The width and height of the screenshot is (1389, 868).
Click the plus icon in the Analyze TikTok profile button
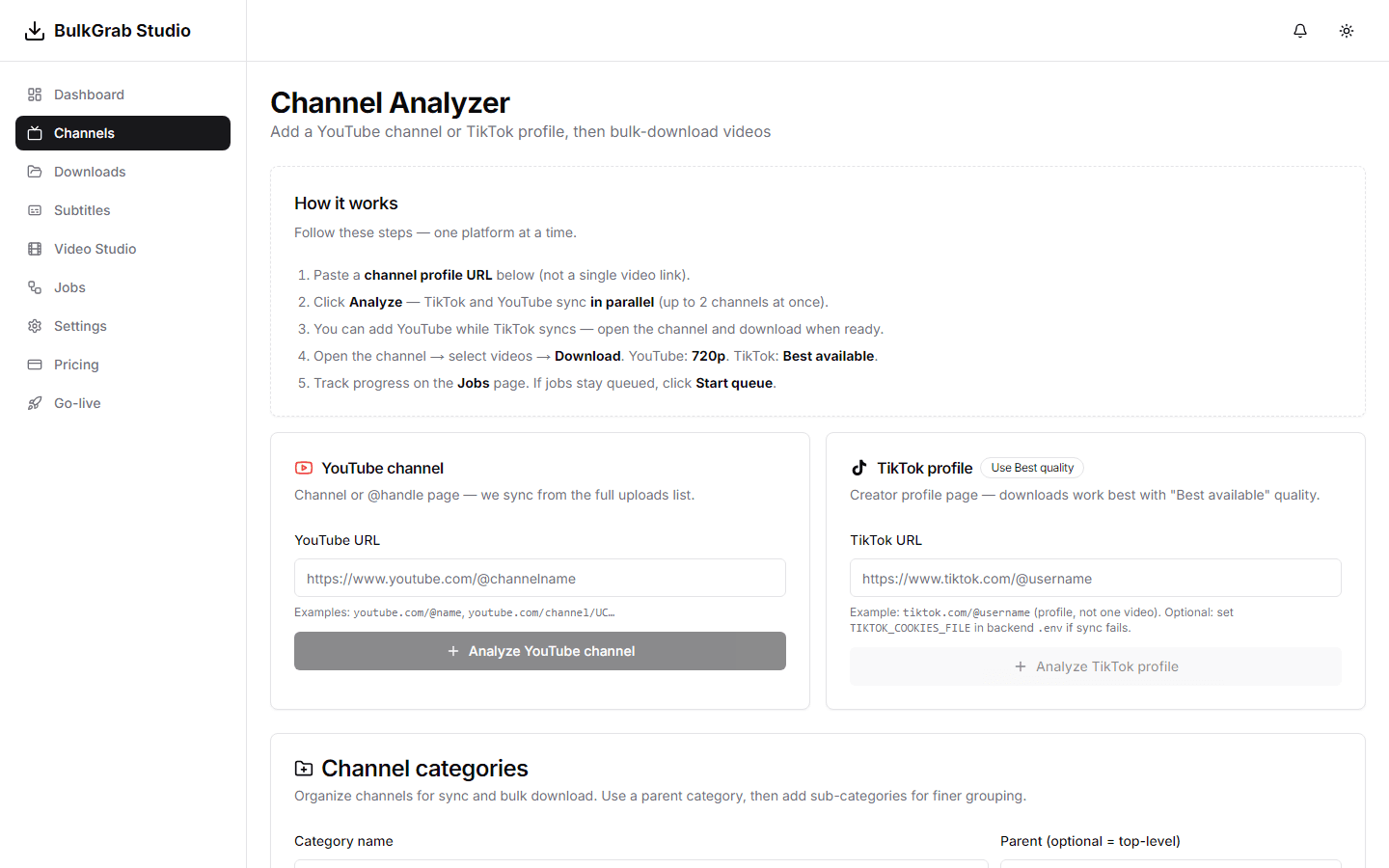tap(1021, 666)
